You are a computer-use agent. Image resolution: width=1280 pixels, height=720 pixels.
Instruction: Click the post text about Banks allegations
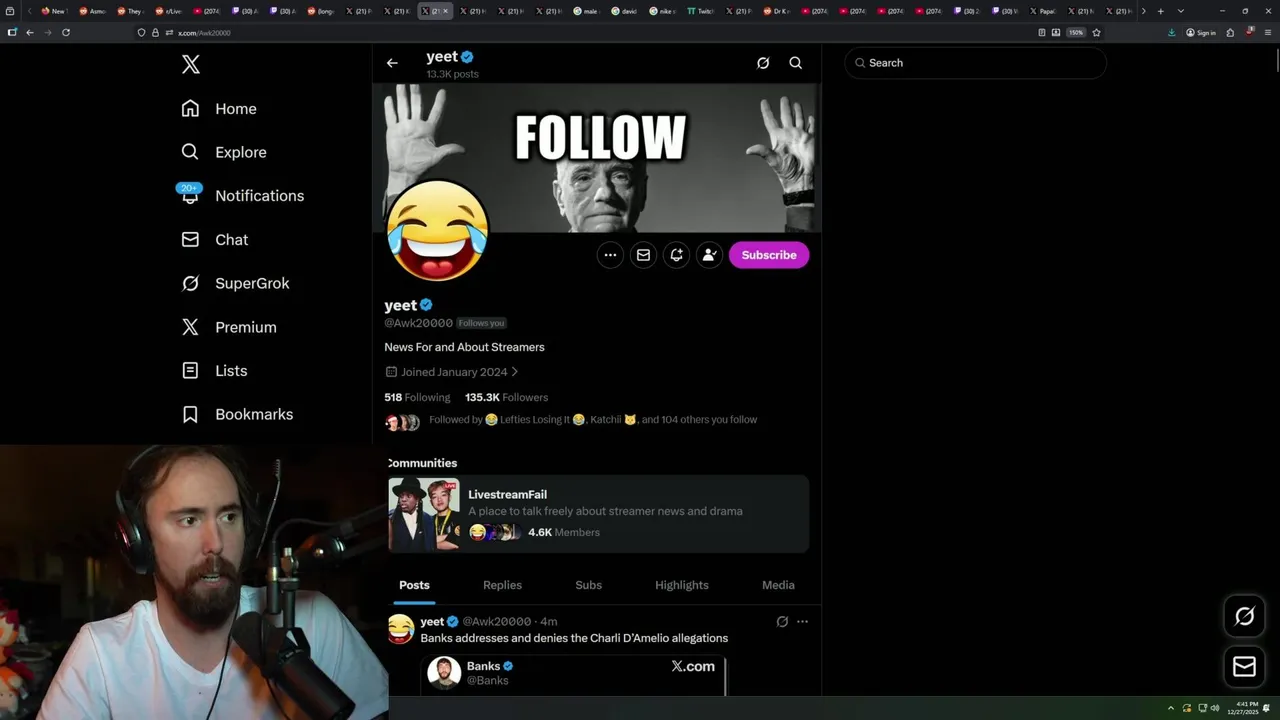(574, 638)
